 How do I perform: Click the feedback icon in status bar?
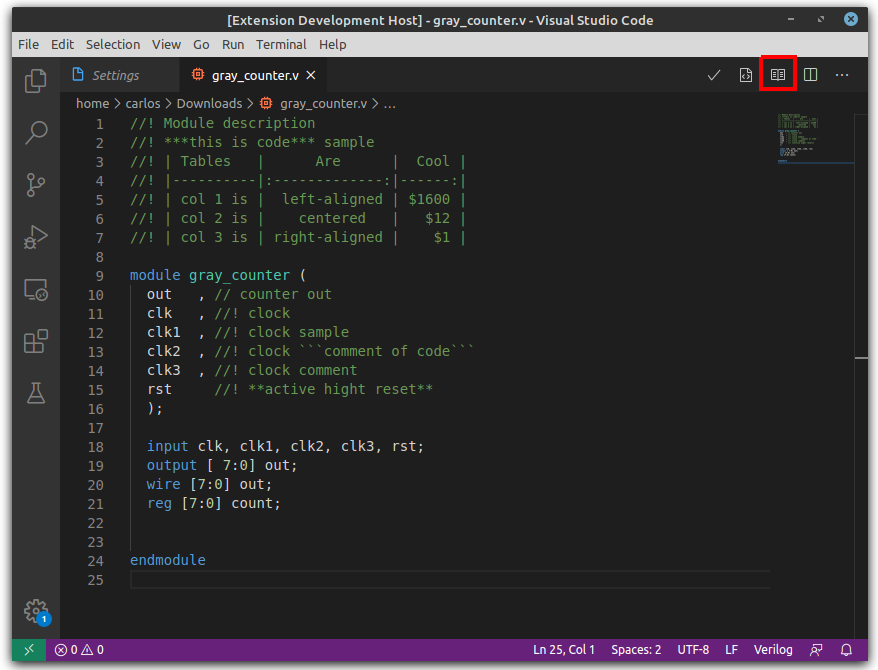(x=816, y=650)
